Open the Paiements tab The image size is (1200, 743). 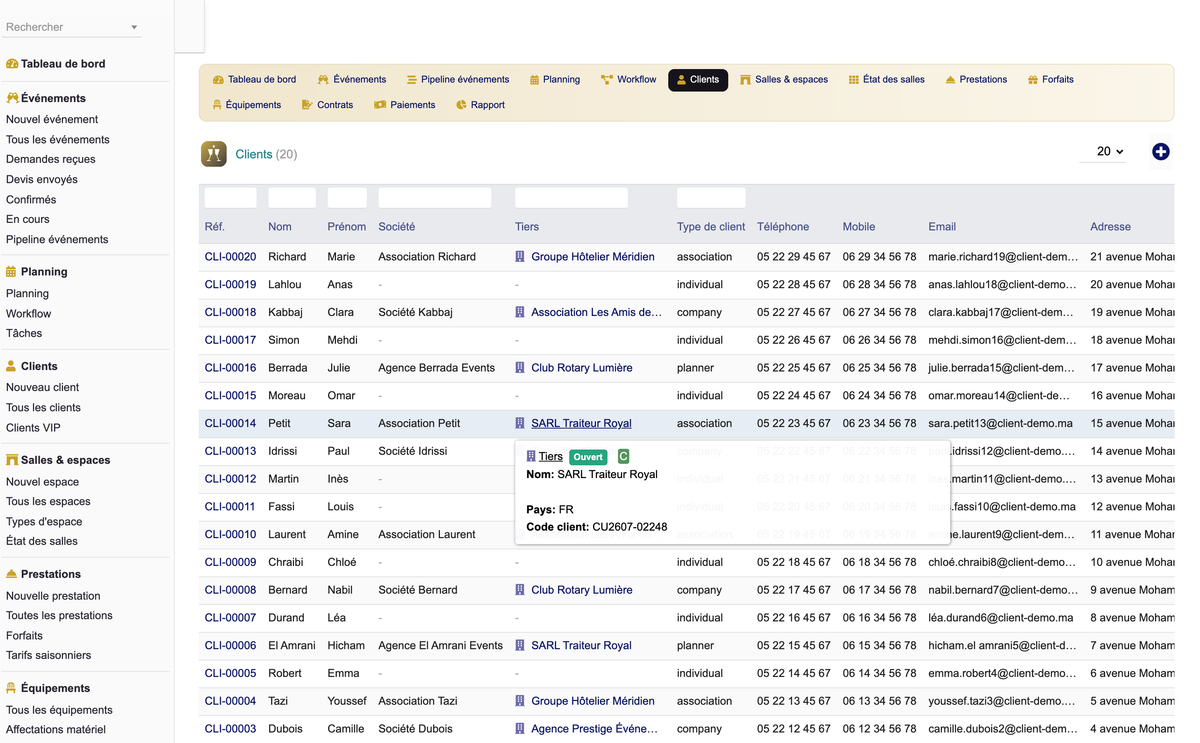pyautogui.click(x=405, y=105)
